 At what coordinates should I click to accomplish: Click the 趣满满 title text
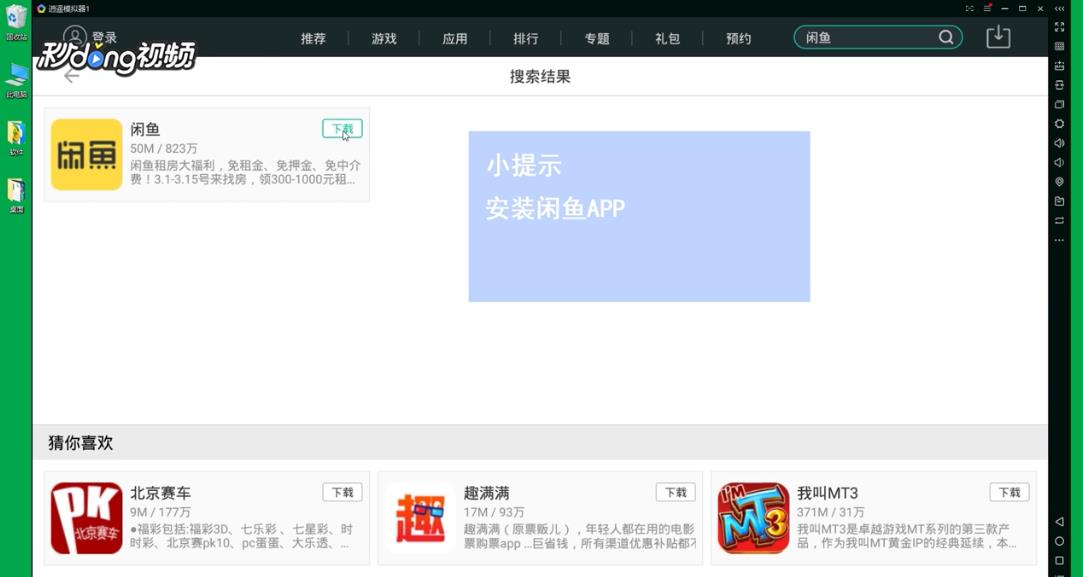486,493
